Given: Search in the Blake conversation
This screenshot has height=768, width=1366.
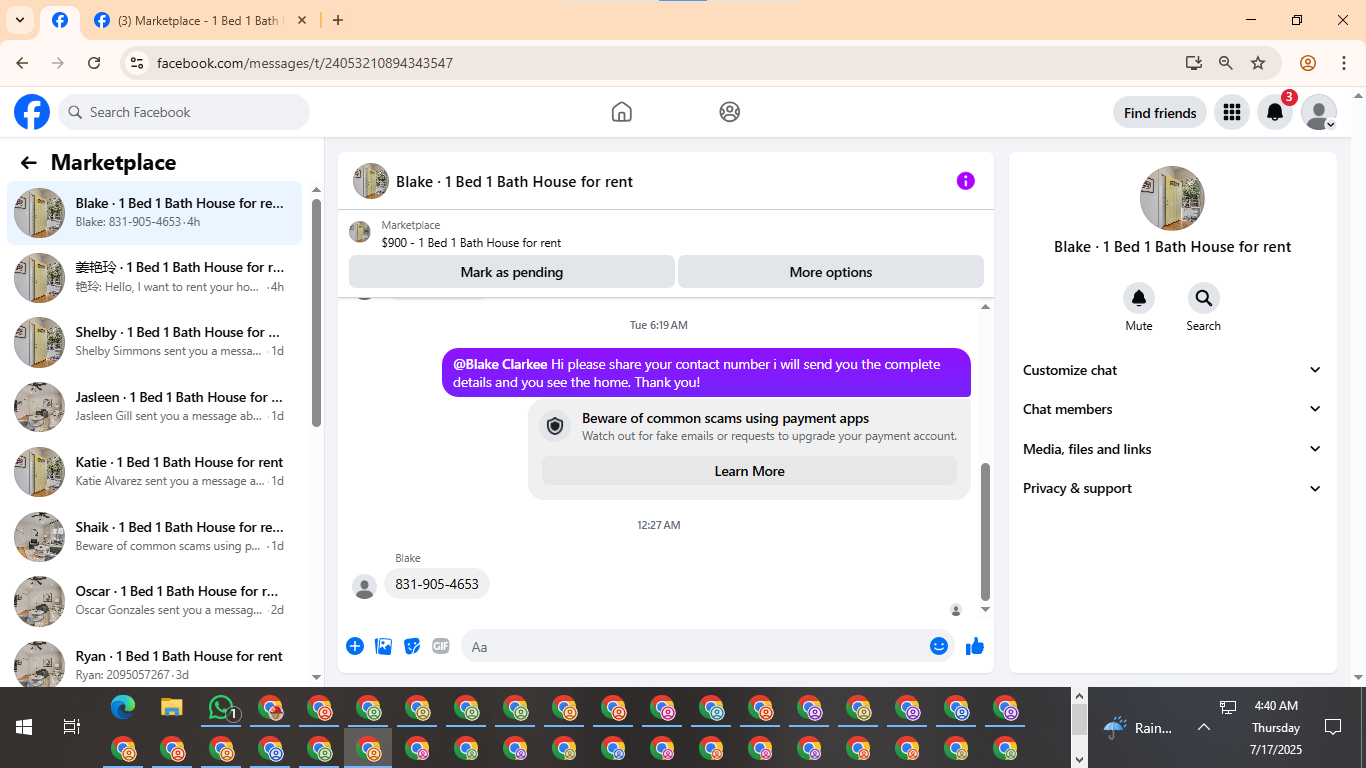Looking at the screenshot, I should click(1203, 298).
